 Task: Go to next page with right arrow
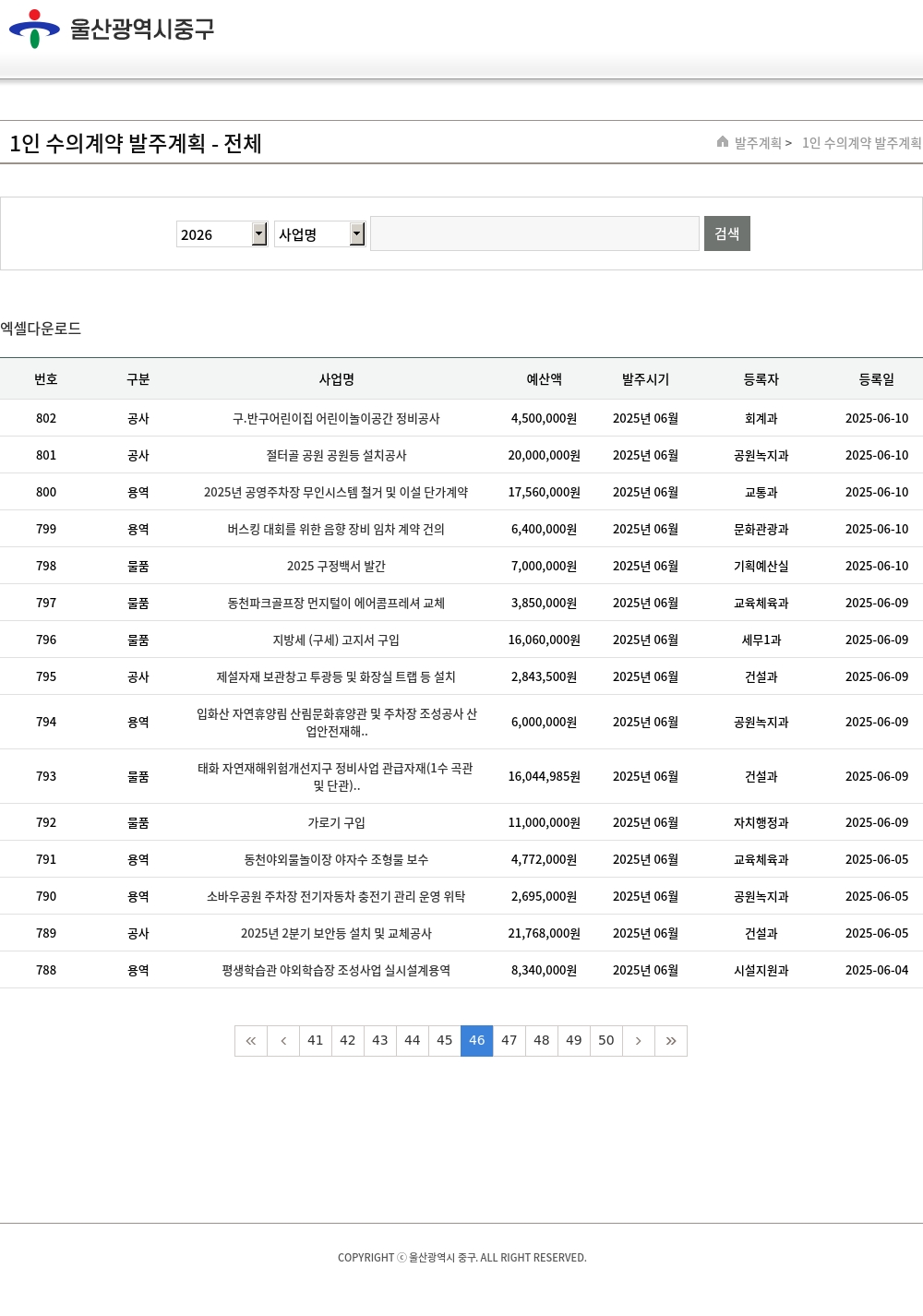click(x=639, y=1041)
